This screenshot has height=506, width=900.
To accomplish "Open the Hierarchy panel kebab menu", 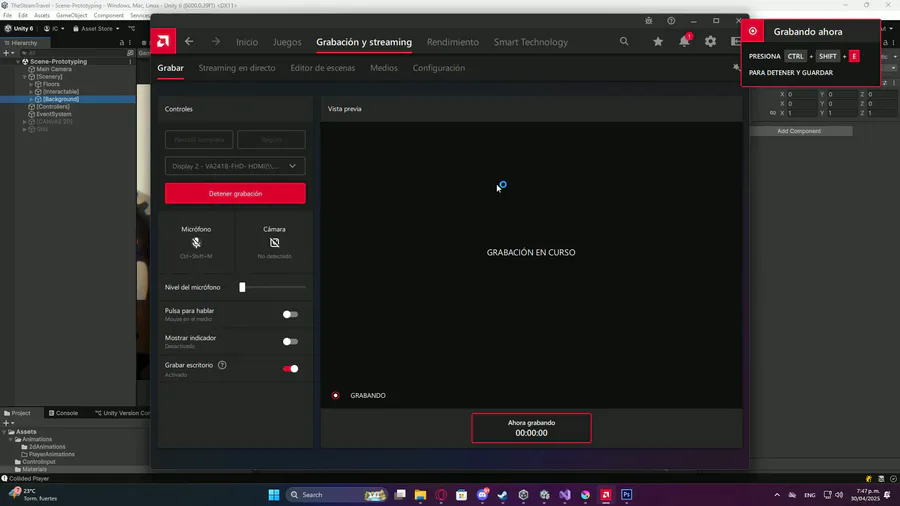I will (130, 42).
